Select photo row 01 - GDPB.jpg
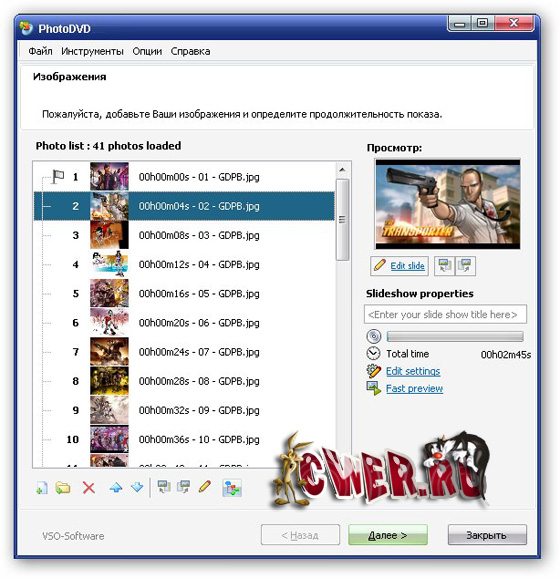Image resolution: width=560 pixels, height=578 pixels. click(184, 177)
